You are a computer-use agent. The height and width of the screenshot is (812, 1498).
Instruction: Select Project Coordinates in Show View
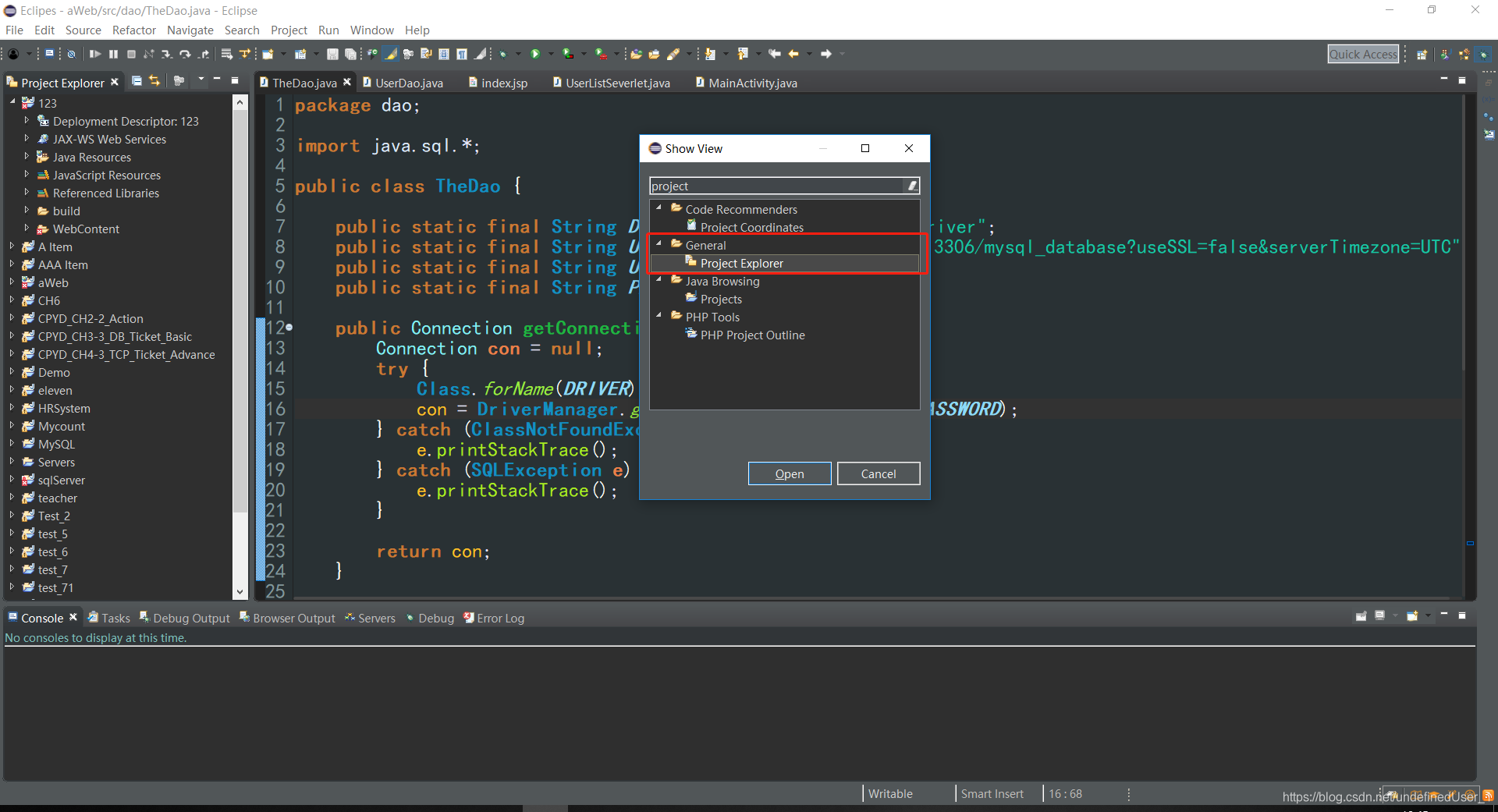(751, 228)
